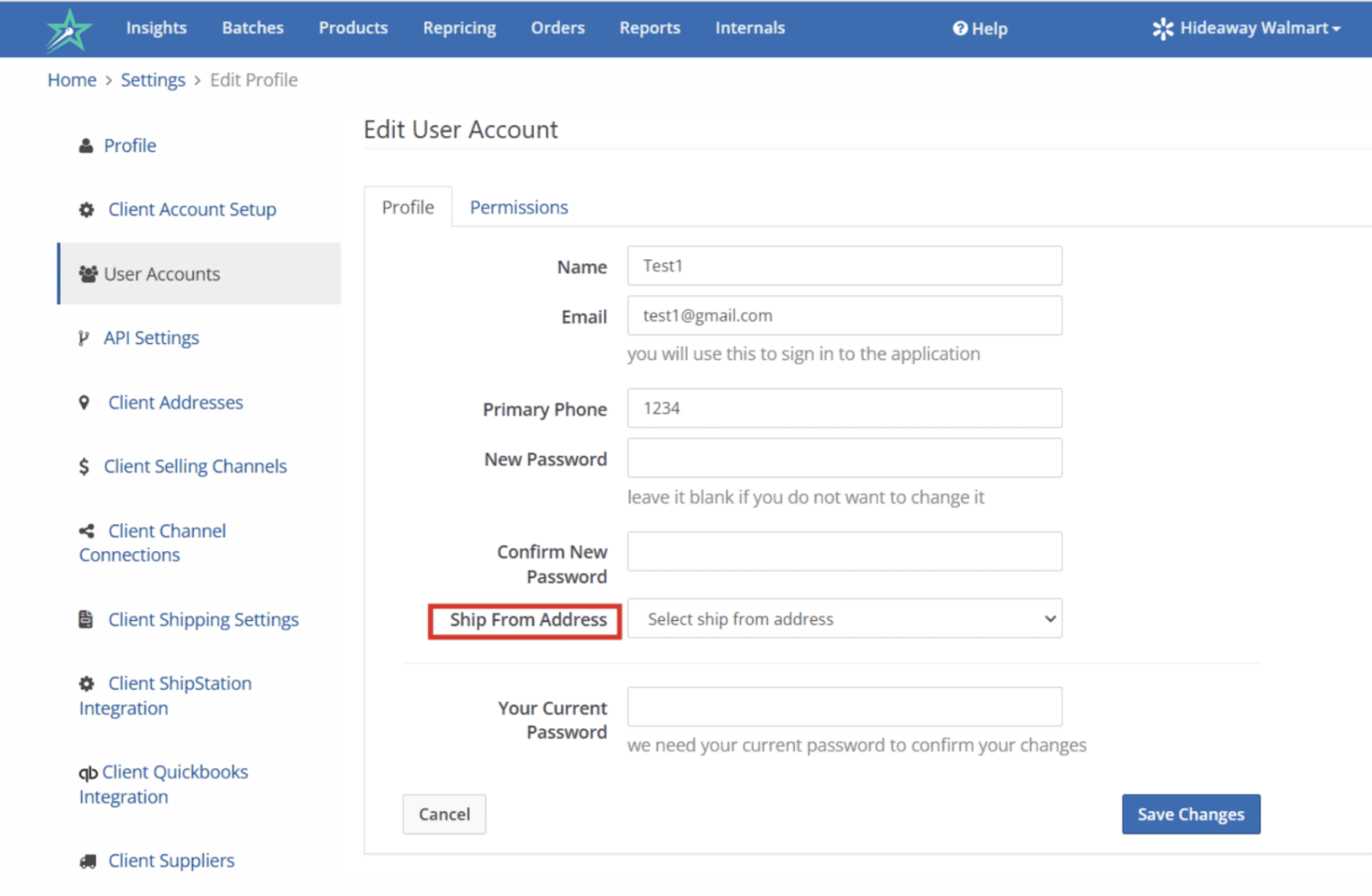This screenshot has width=1372, height=896.
Task: Click the location pin icon for Client Addresses
Action: [x=84, y=402]
